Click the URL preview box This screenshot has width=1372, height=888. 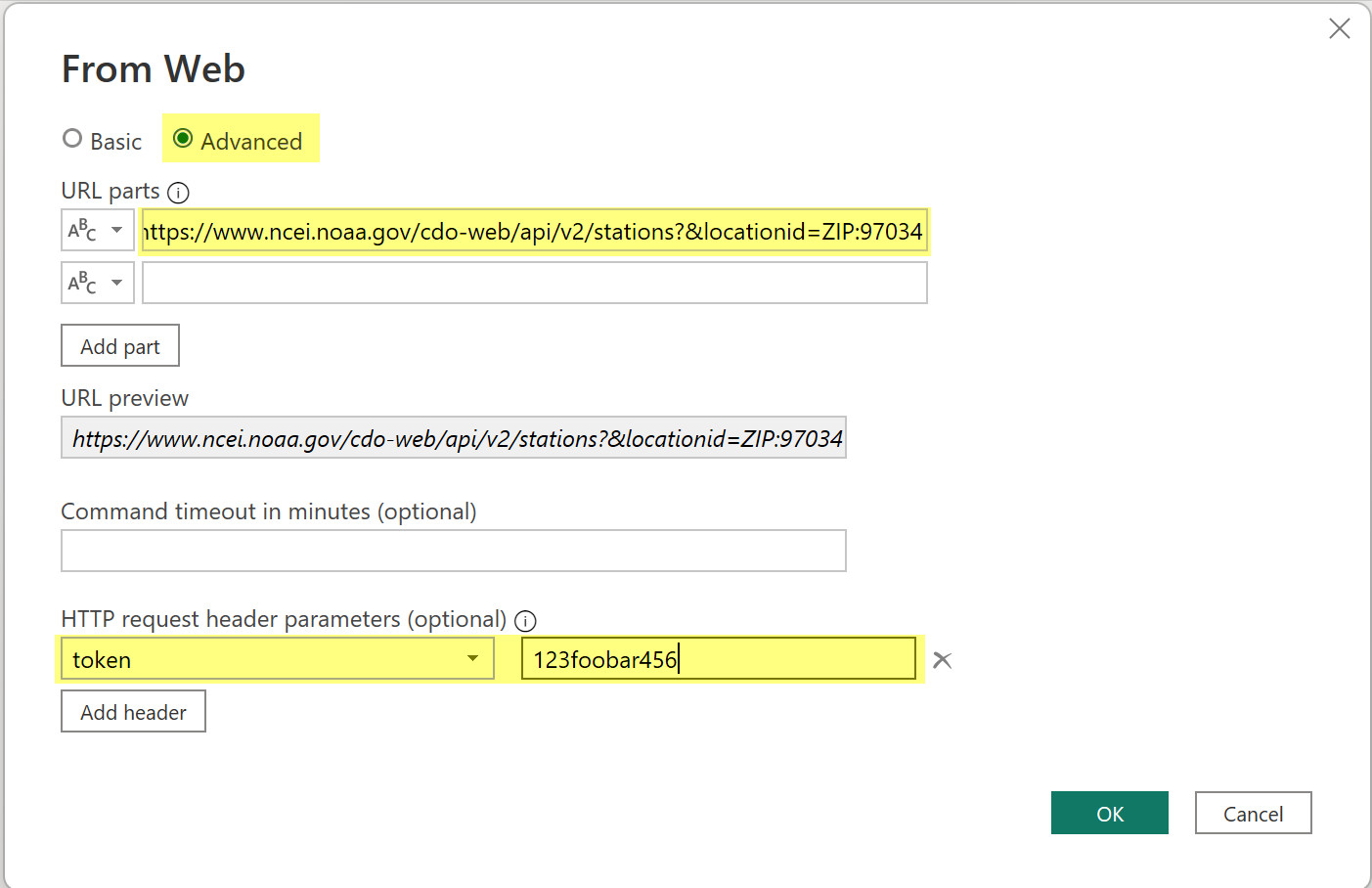point(454,438)
